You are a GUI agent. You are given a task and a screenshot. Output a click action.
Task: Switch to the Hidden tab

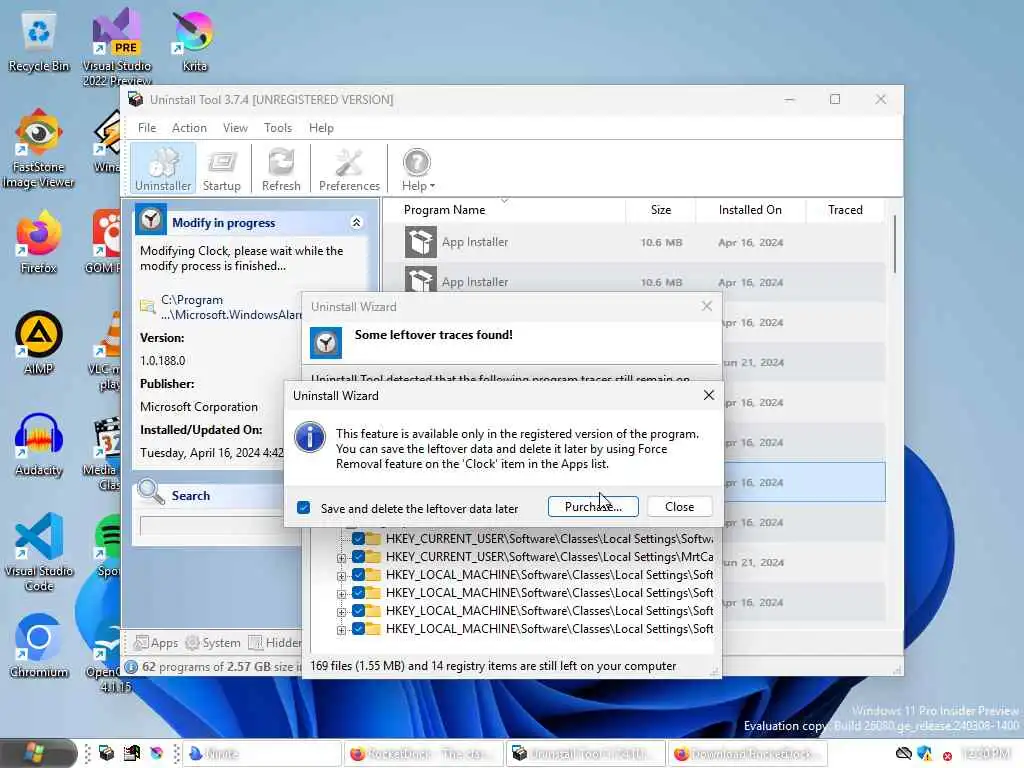[274, 643]
